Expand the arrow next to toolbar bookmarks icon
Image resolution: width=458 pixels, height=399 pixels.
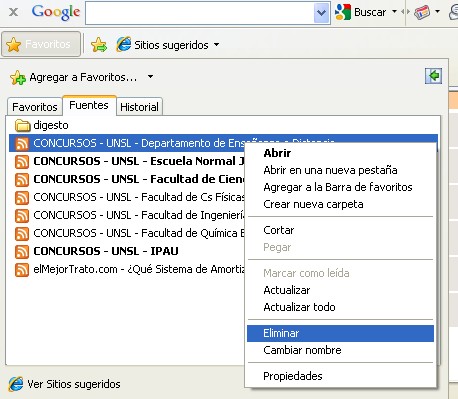coord(437,12)
